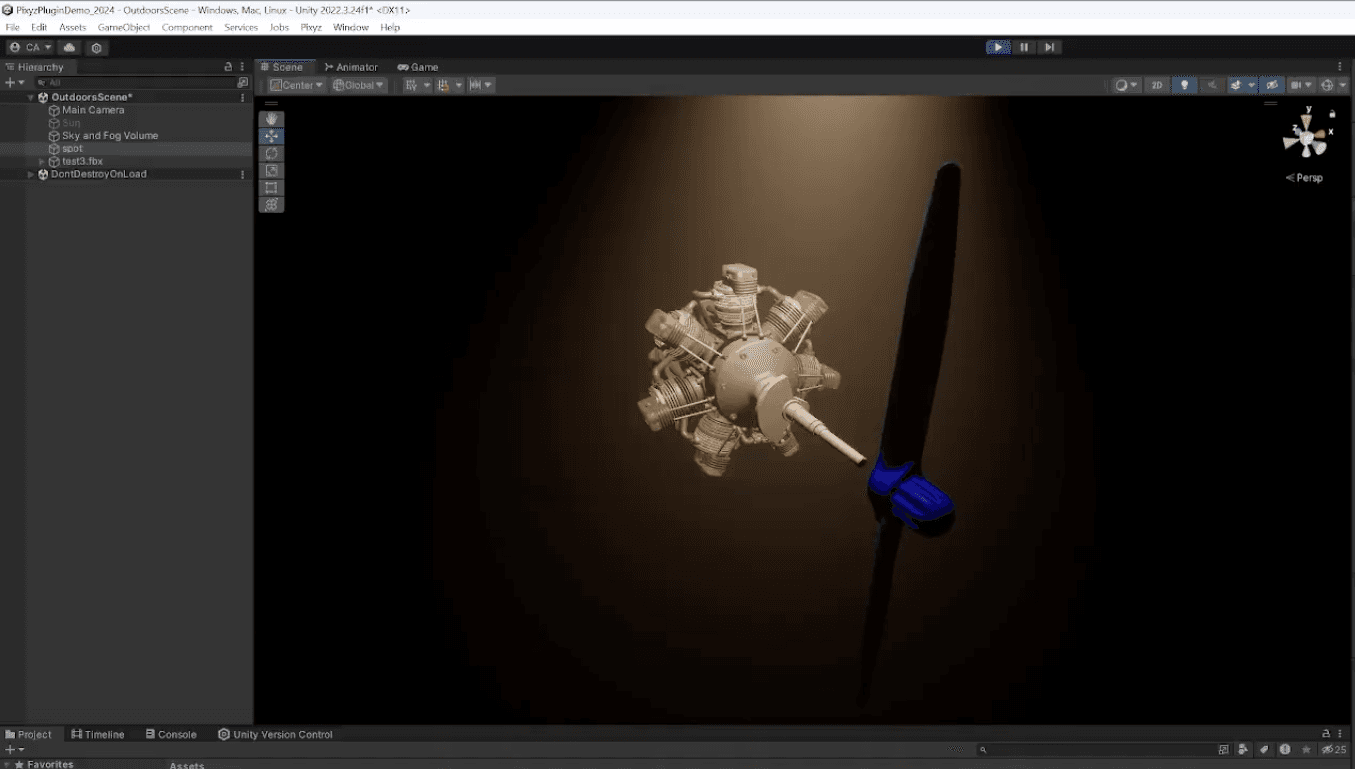Open Hierarchy panel options menu
Viewport: 1355px width, 769px height.
click(x=242, y=67)
